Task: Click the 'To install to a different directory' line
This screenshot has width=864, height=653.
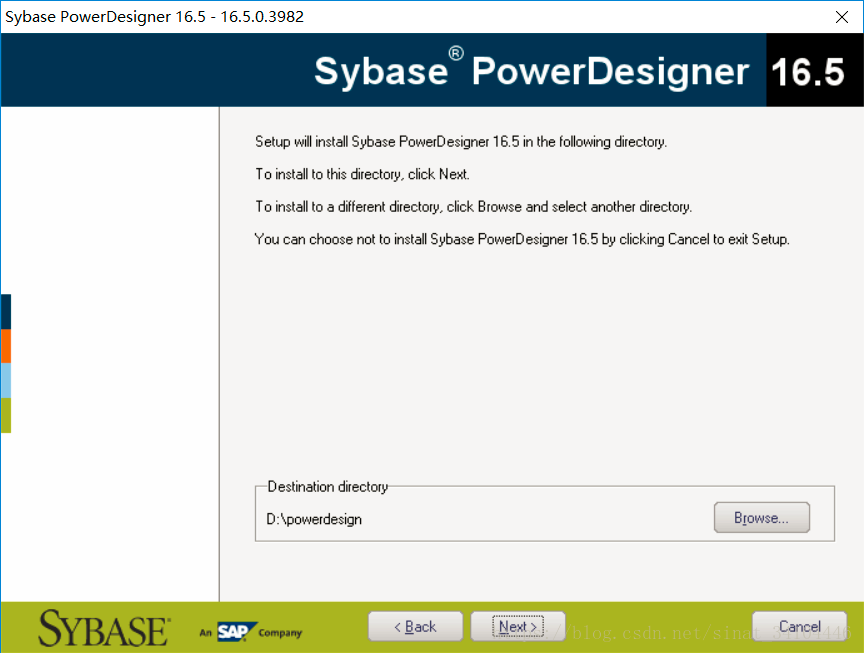Action: coord(473,207)
